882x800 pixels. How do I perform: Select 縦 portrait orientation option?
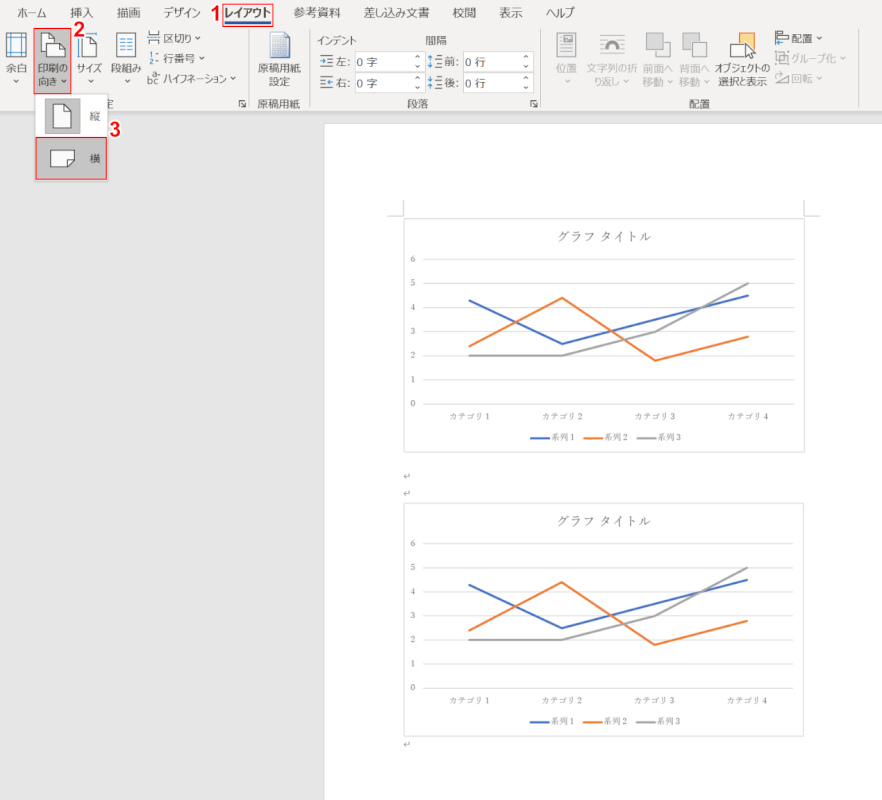pyautogui.click(x=71, y=116)
